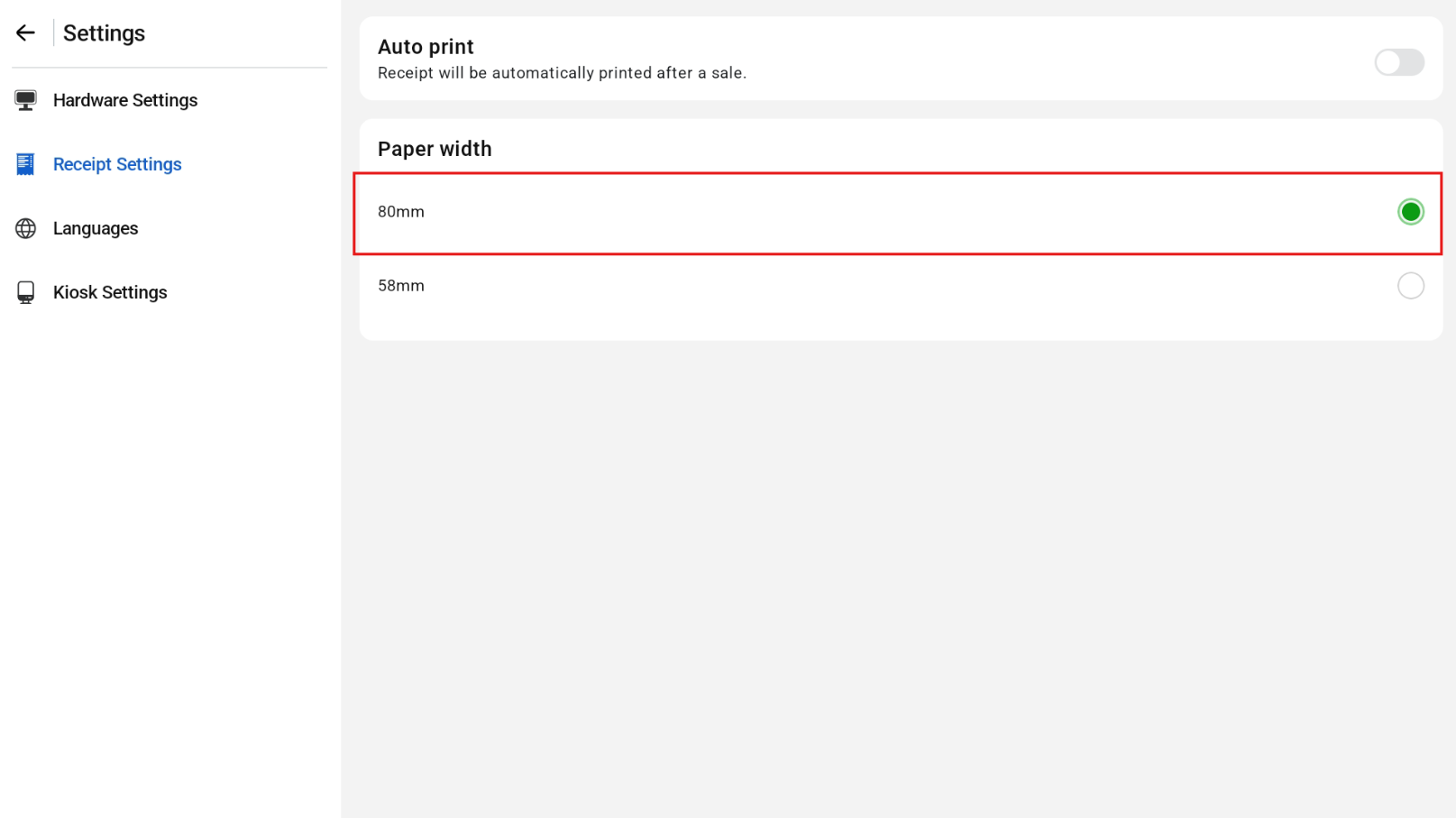Open Receipt Settings section
The image size is (1456, 818).
tap(117, 164)
